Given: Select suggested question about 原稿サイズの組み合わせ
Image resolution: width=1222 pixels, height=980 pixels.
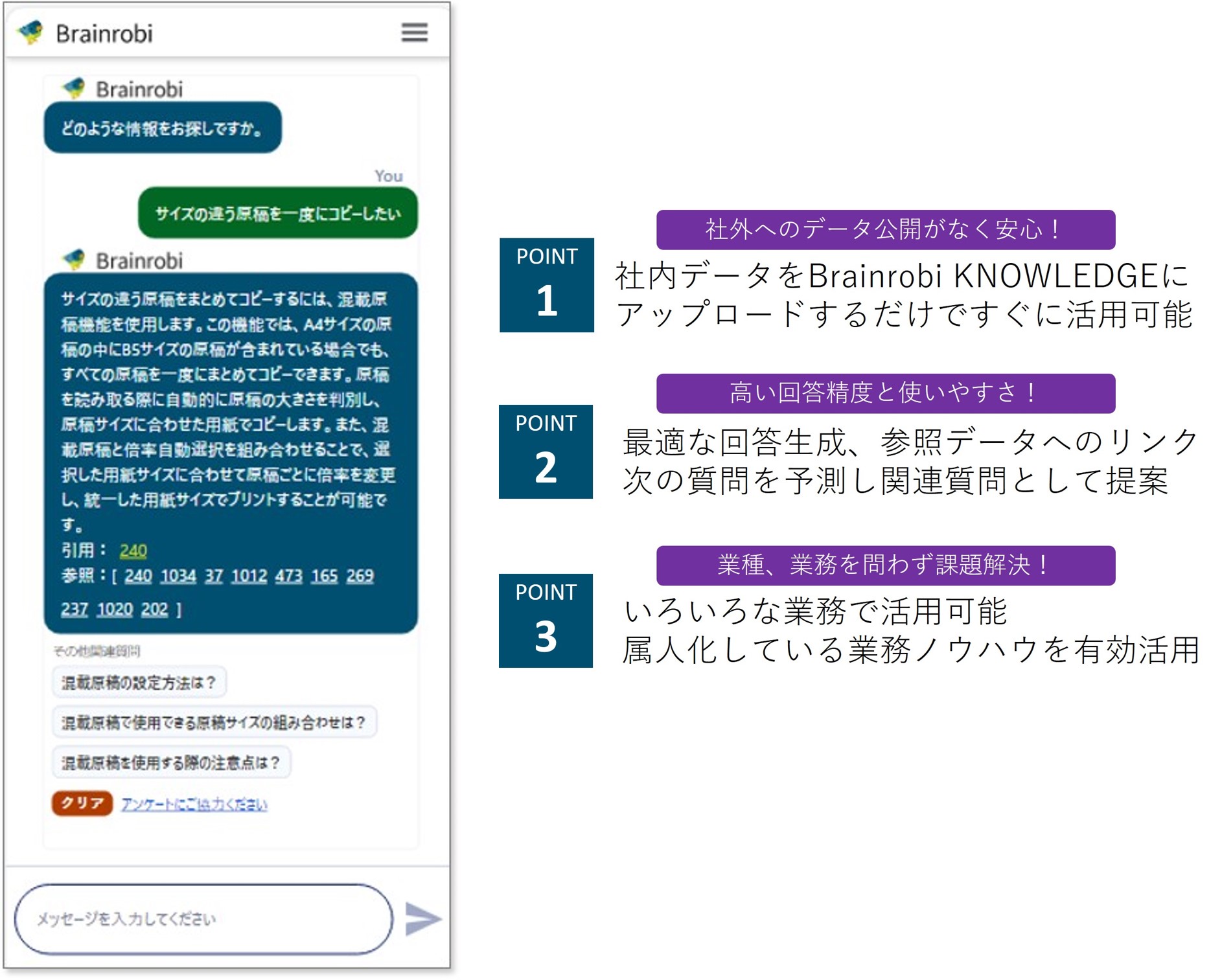Looking at the screenshot, I should 214,722.
